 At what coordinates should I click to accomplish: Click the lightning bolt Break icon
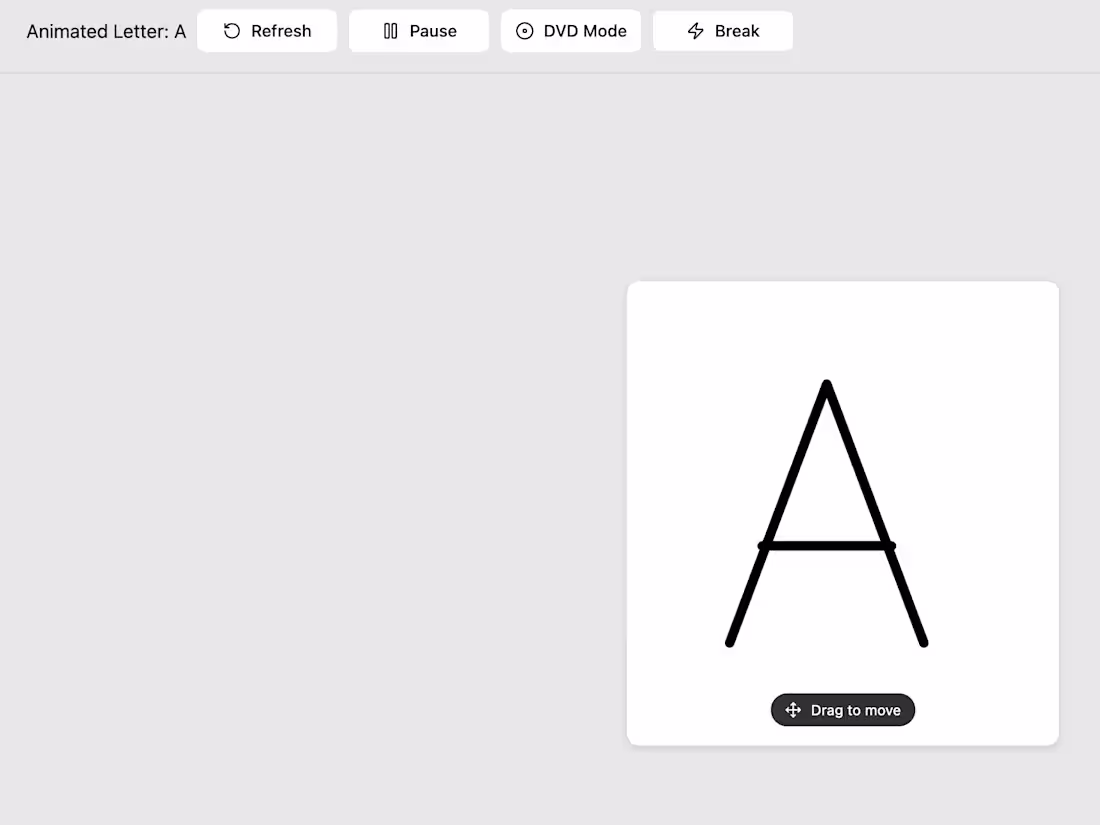(695, 31)
